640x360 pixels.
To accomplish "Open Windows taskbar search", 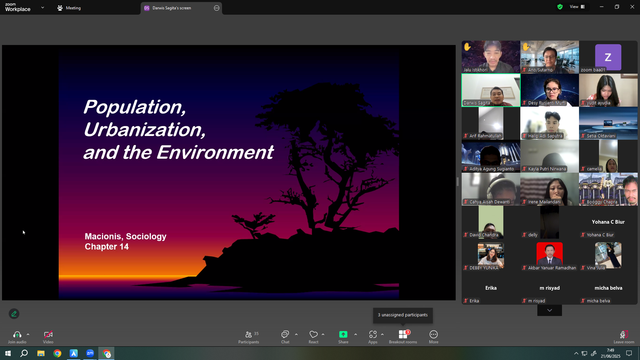I will click(24, 353).
